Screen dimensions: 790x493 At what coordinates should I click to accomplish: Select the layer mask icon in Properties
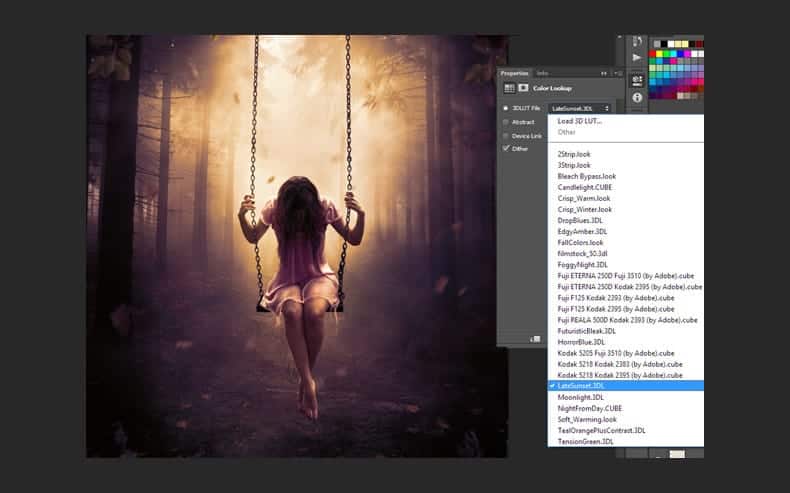[x=523, y=88]
